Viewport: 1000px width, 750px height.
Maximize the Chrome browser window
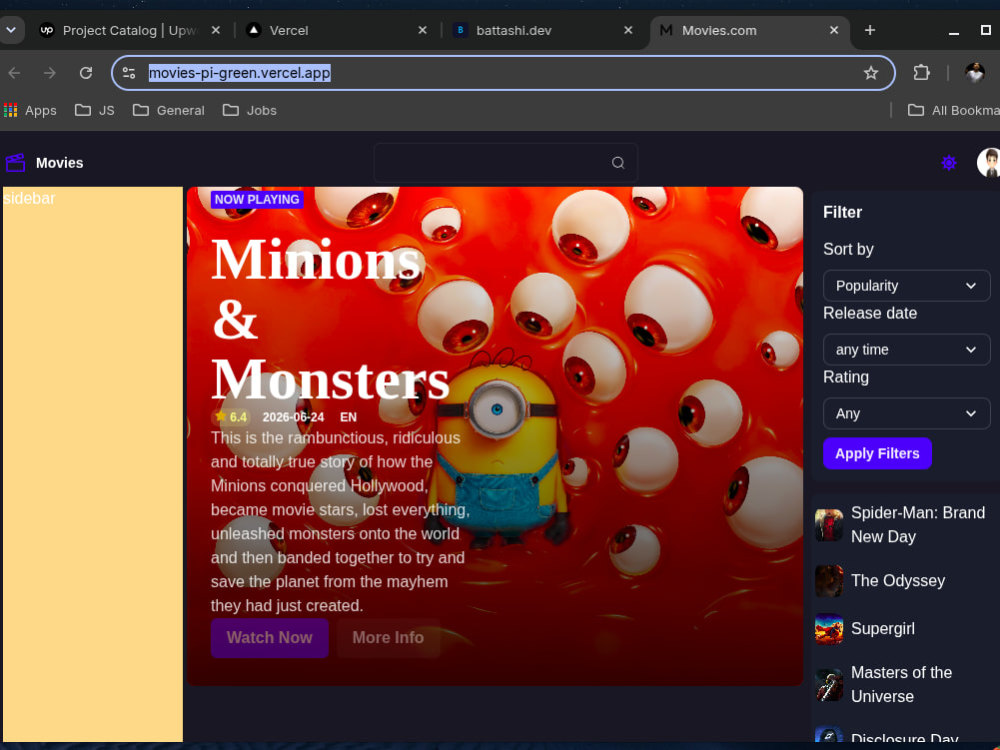(x=985, y=30)
